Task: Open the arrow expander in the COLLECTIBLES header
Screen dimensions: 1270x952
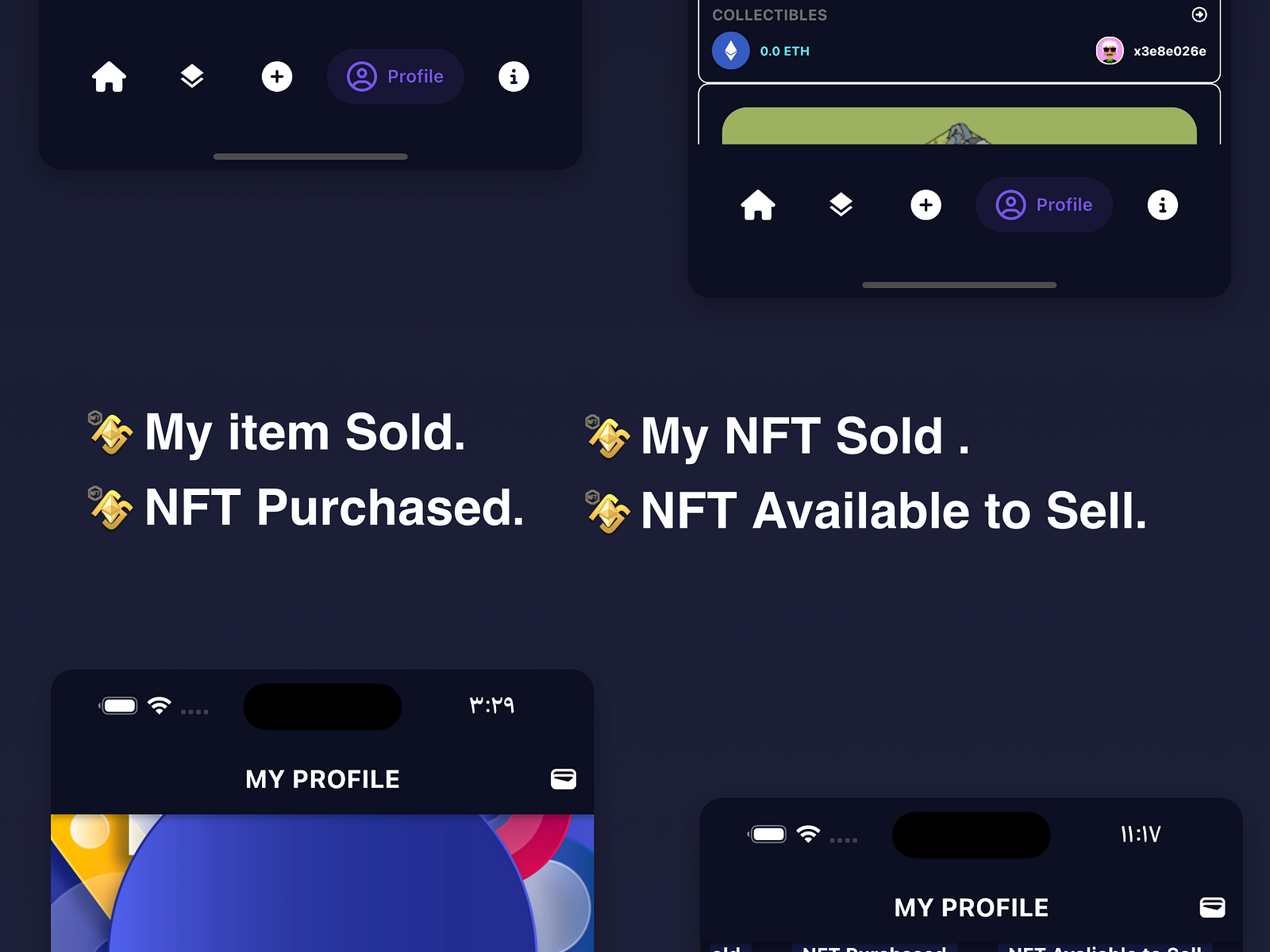Action: (x=1199, y=14)
